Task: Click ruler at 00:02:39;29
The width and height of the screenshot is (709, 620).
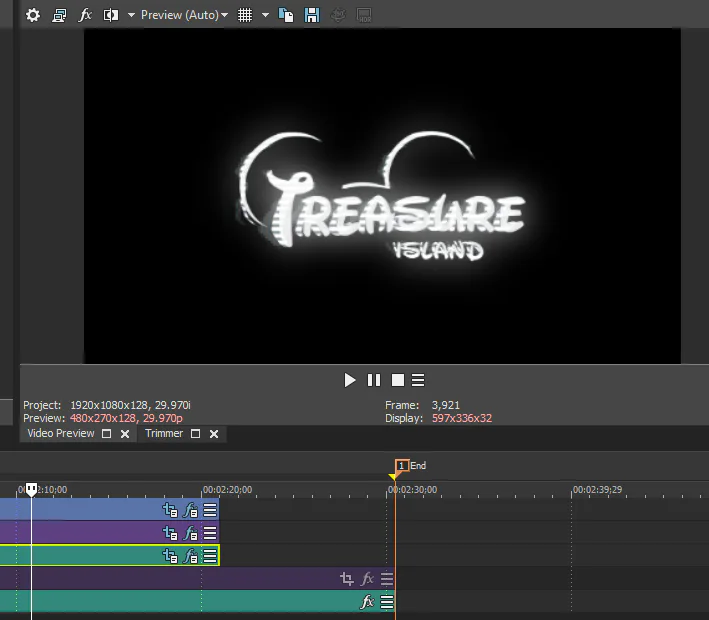Action: [597, 490]
